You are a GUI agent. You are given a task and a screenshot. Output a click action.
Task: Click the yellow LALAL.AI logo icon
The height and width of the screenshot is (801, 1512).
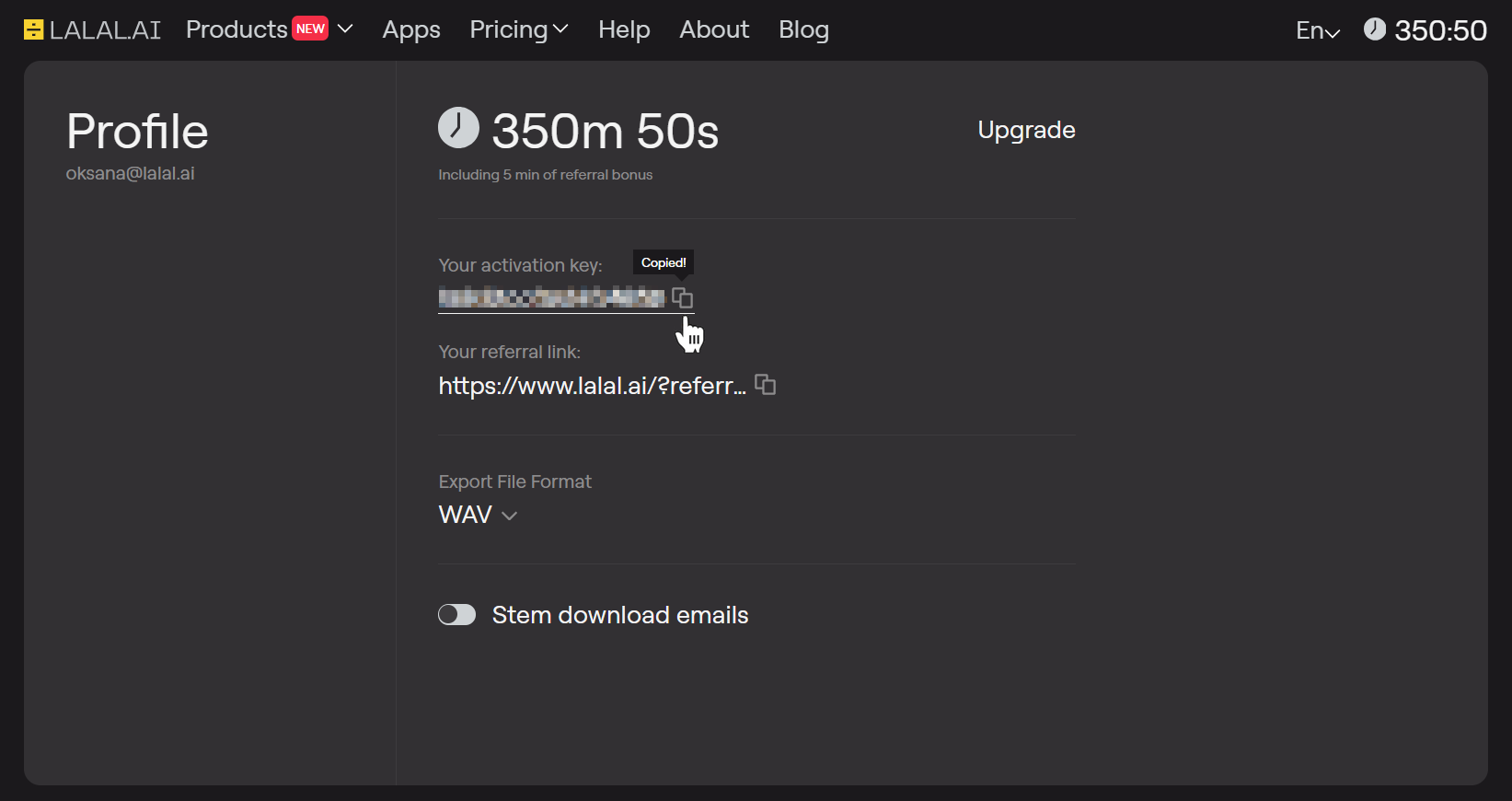click(x=33, y=29)
